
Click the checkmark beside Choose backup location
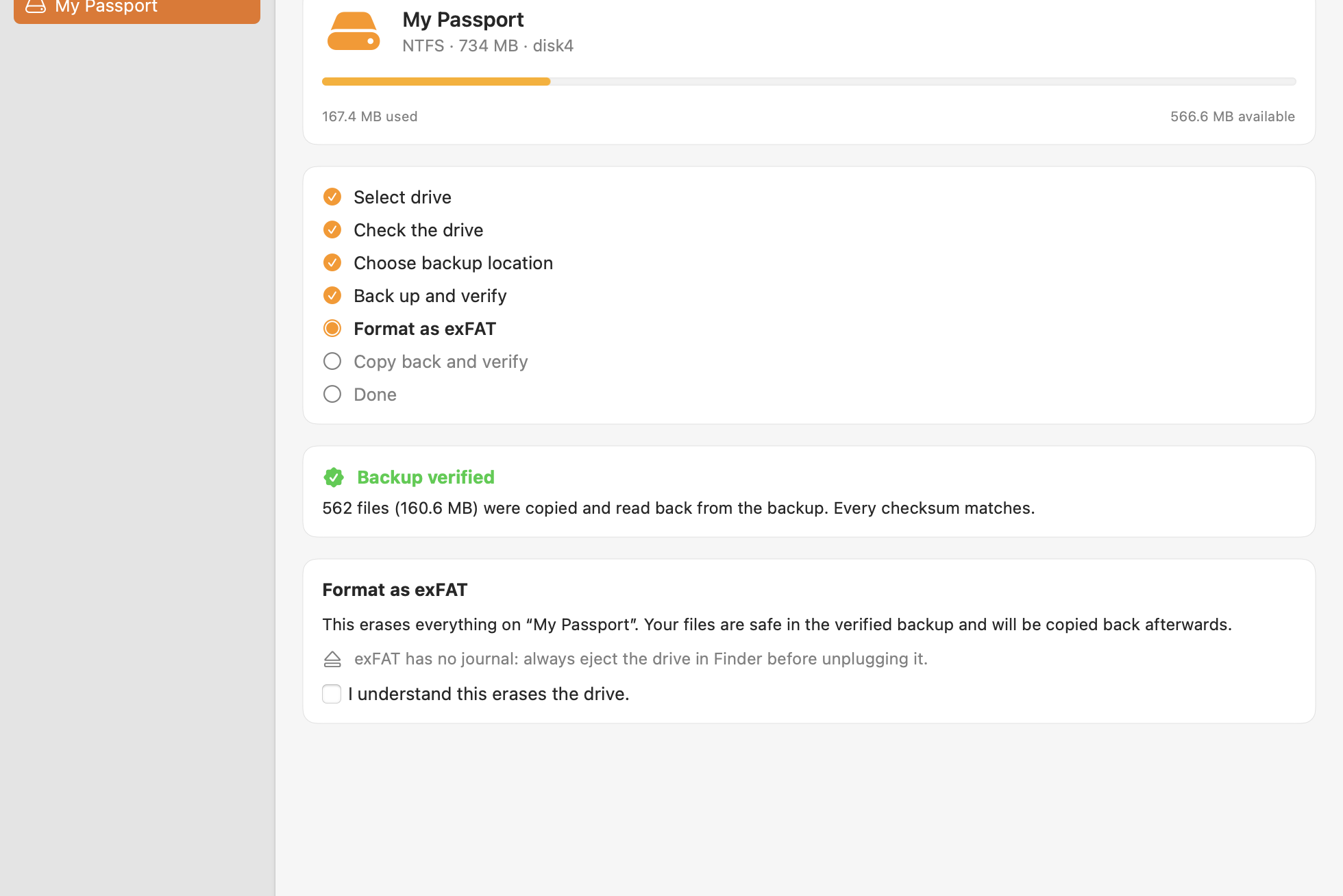[332, 262]
